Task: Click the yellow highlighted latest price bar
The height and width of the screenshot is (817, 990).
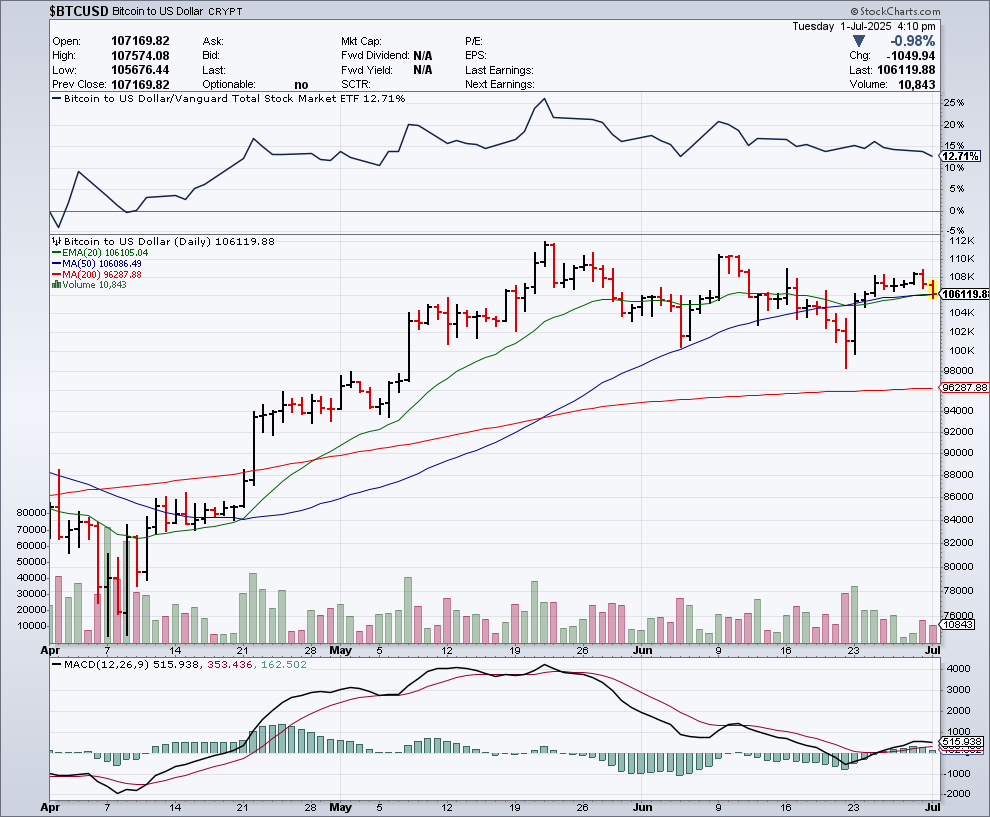Action: point(933,289)
